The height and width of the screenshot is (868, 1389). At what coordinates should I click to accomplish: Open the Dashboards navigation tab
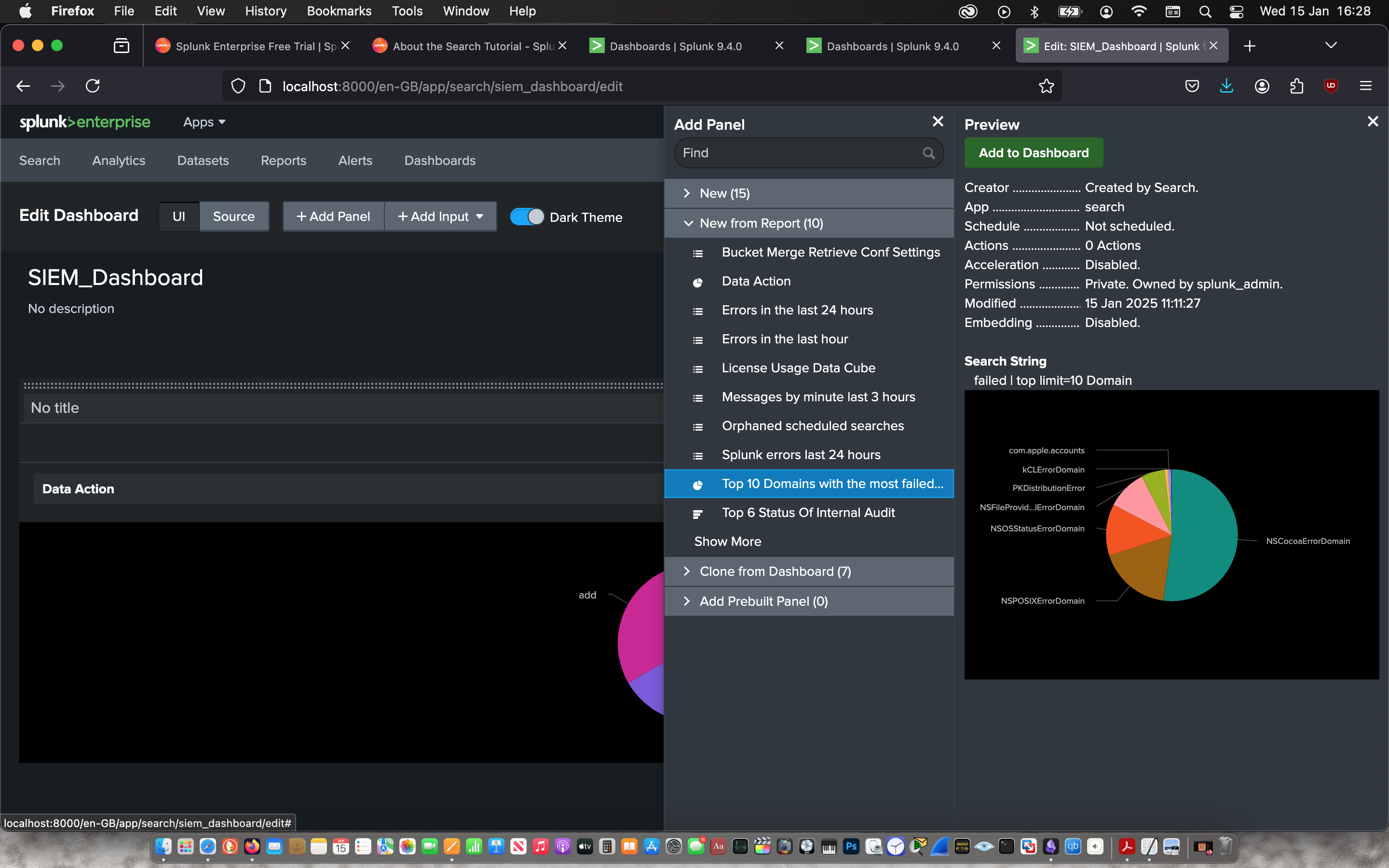tap(440, 161)
